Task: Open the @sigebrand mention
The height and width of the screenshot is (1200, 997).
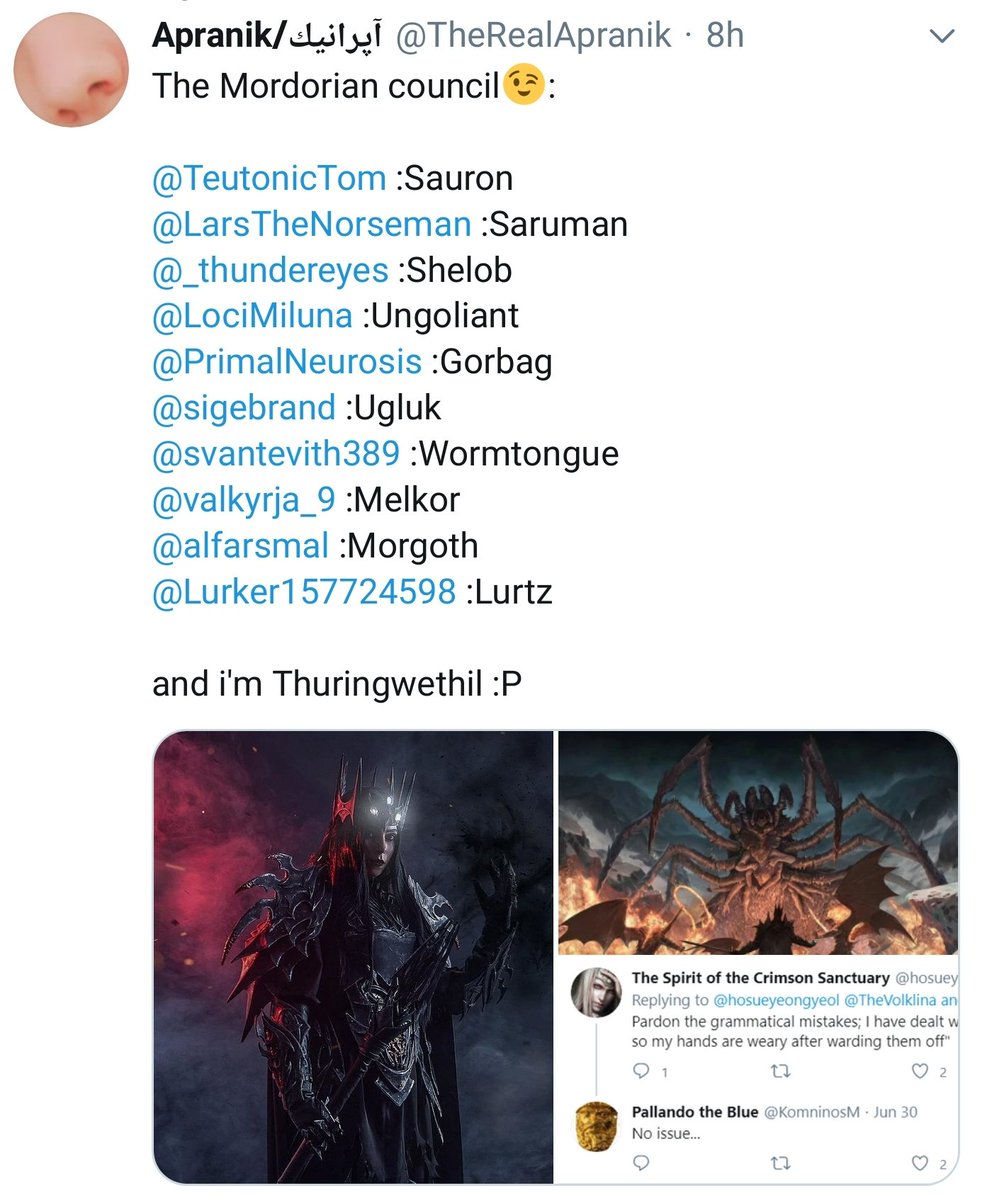Action: [x=243, y=408]
